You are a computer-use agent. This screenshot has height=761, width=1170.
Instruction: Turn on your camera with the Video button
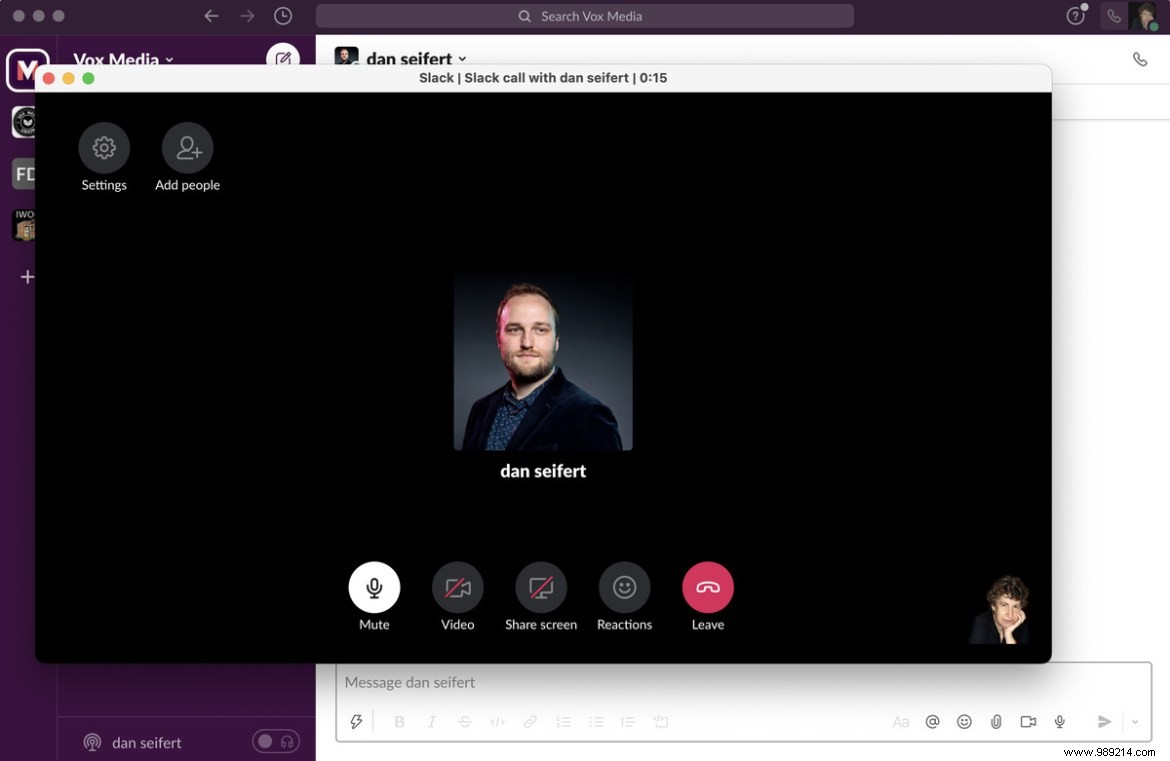(x=457, y=587)
